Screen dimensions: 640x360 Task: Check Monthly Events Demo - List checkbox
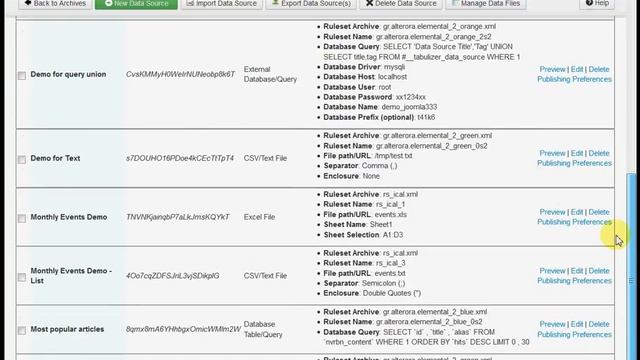tap(22, 277)
